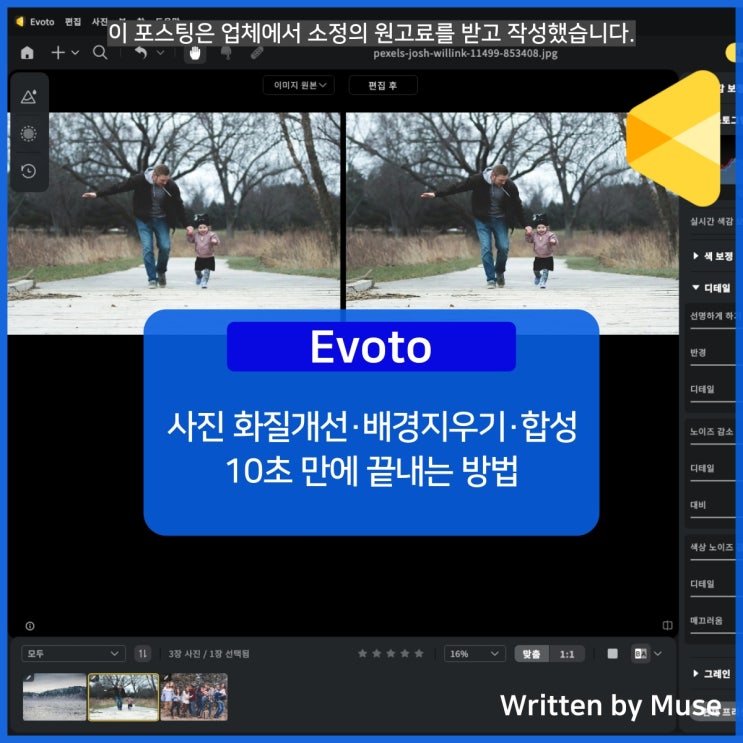Rate the photo with the third star
The image size is (743, 743).
pyautogui.click(x=391, y=653)
